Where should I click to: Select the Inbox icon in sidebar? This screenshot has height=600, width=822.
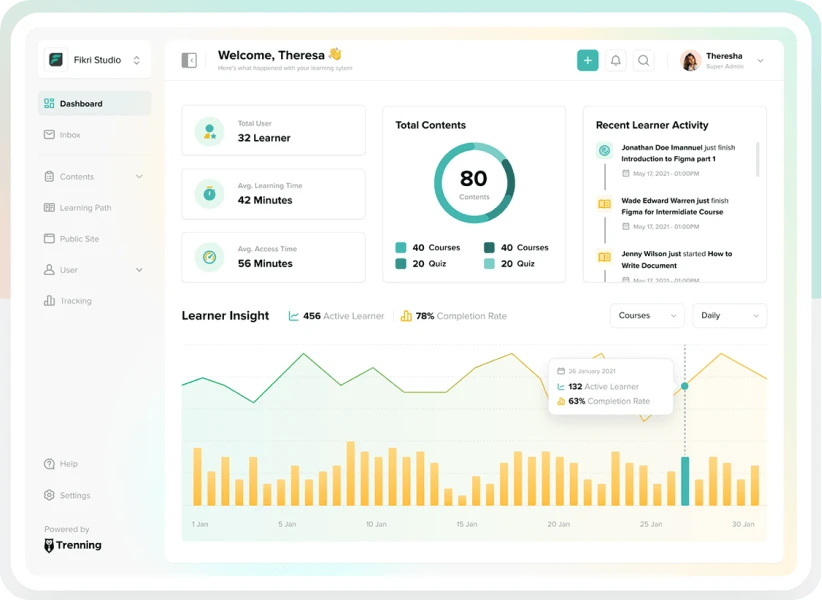tap(49, 134)
